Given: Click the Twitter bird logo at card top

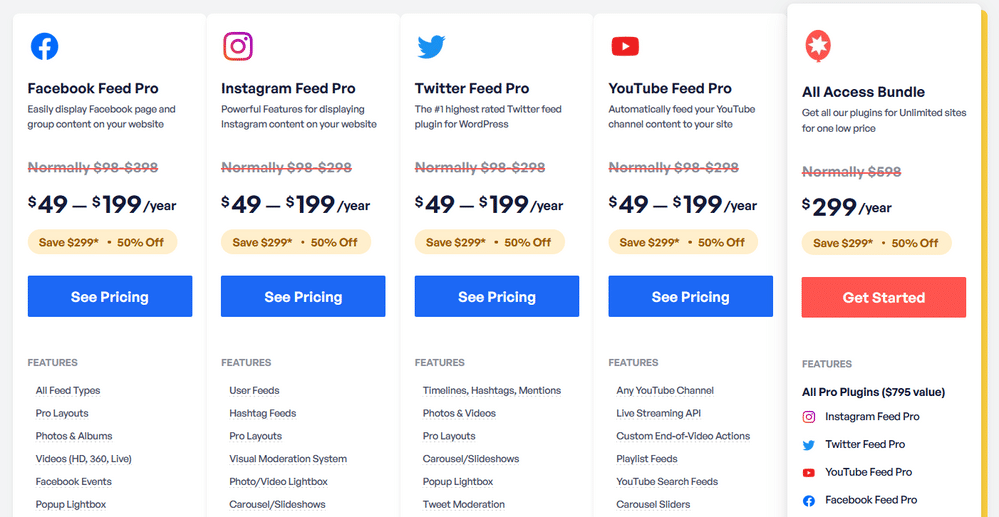Looking at the screenshot, I should 431,47.
